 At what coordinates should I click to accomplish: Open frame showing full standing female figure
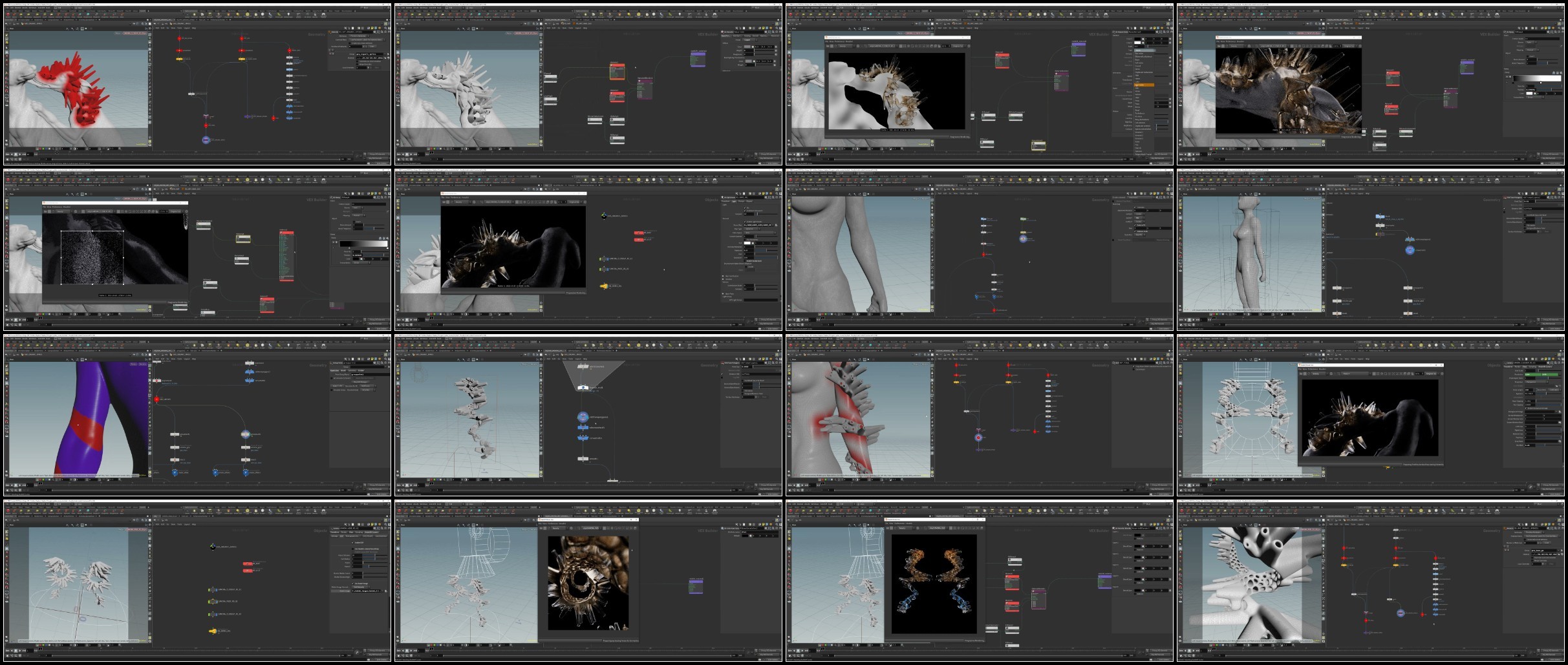pyautogui.click(x=1371, y=249)
